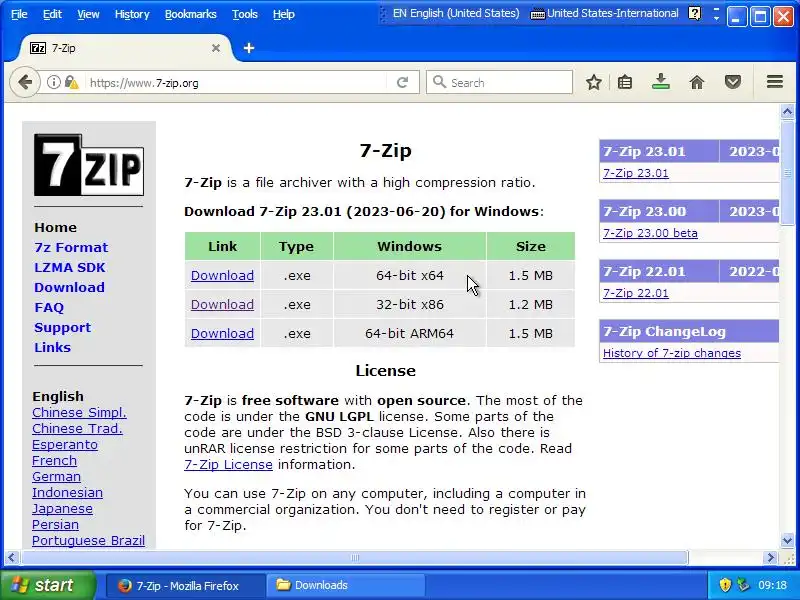
Task: Go to home page with house icon
Action: (697, 82)
